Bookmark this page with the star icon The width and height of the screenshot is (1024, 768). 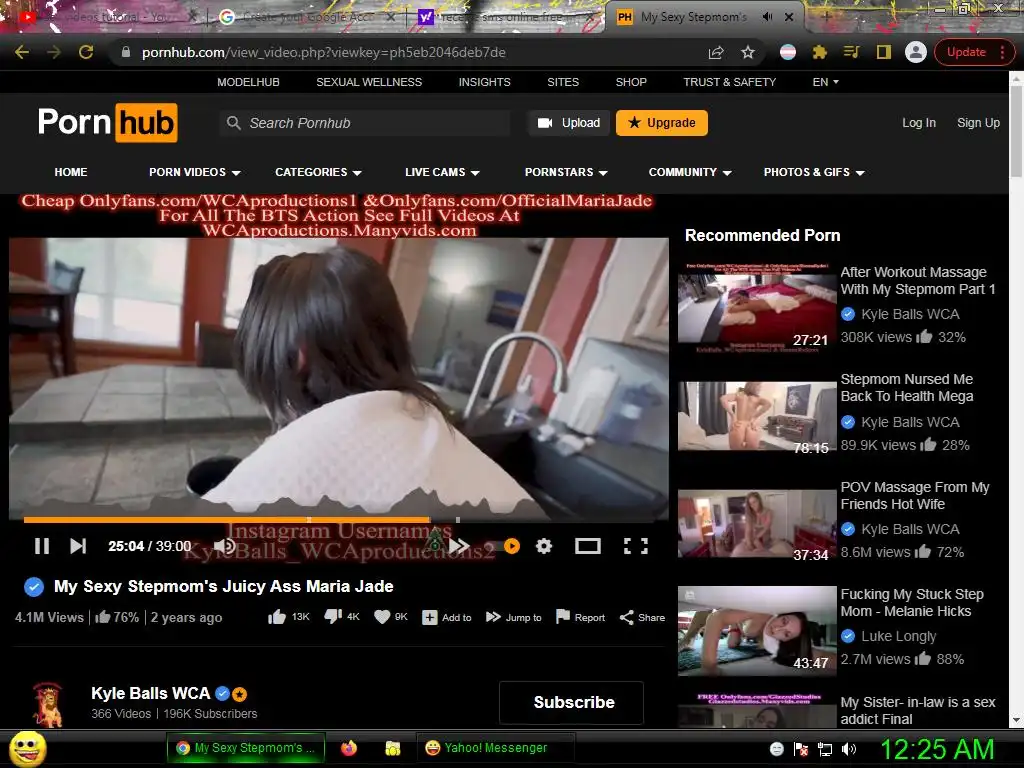pyautogui.click(x=748, y=52)
